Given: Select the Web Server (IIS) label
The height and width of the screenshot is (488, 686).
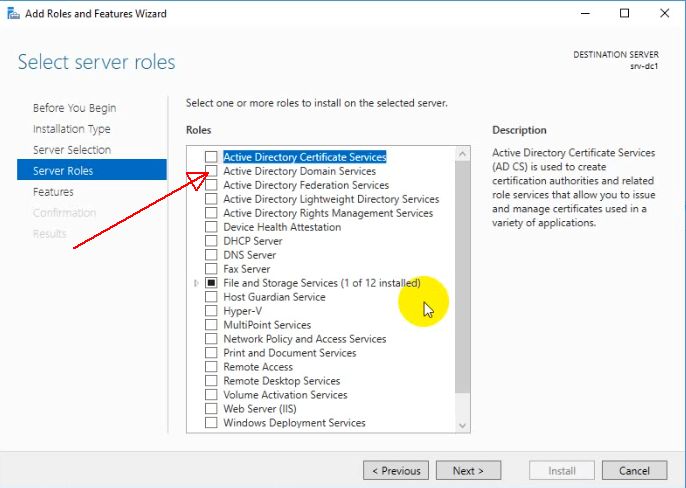Looking at the screenshot, I should tap(260, 409).
